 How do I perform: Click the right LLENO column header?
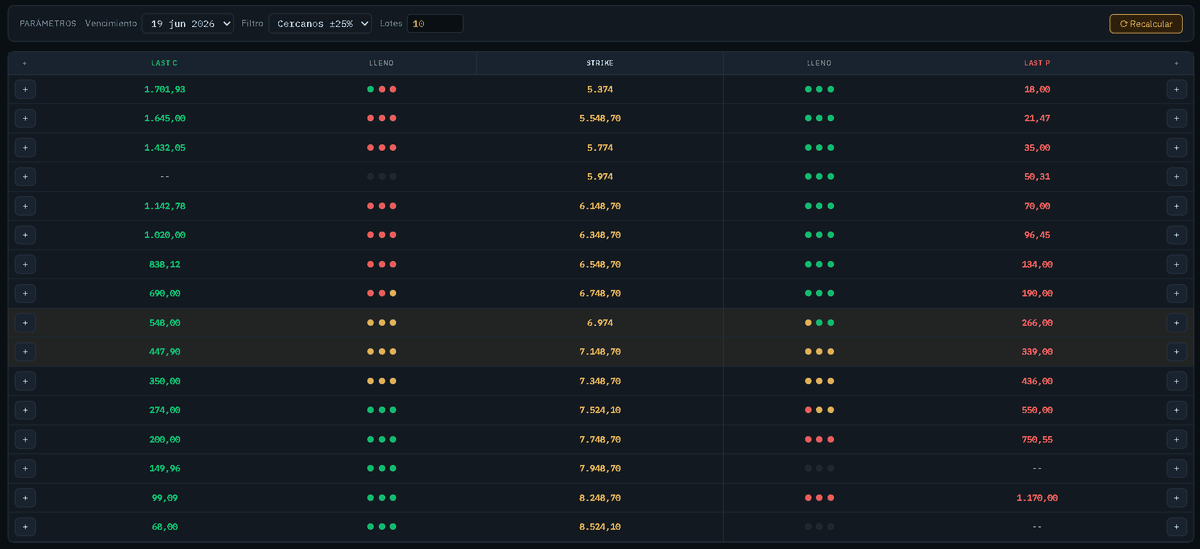819,63
